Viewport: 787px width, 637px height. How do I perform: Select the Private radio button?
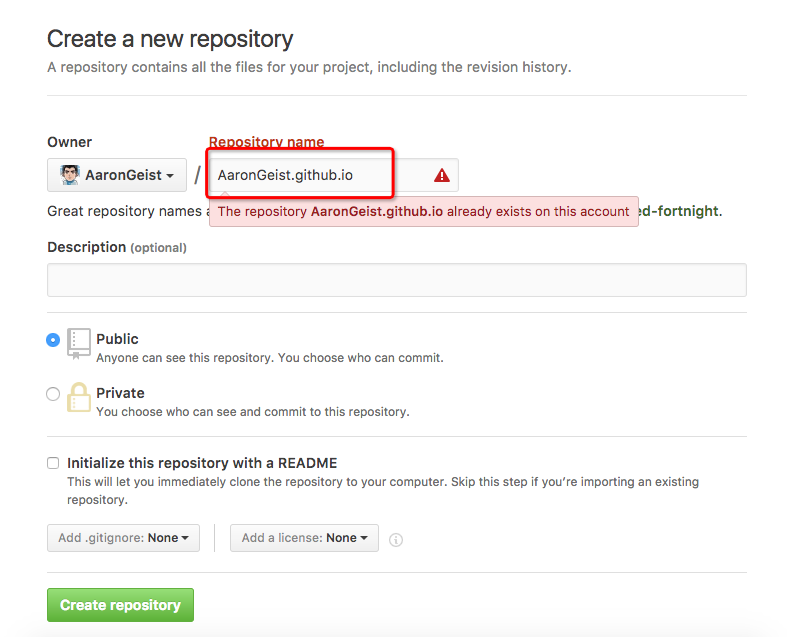[53, 394]
